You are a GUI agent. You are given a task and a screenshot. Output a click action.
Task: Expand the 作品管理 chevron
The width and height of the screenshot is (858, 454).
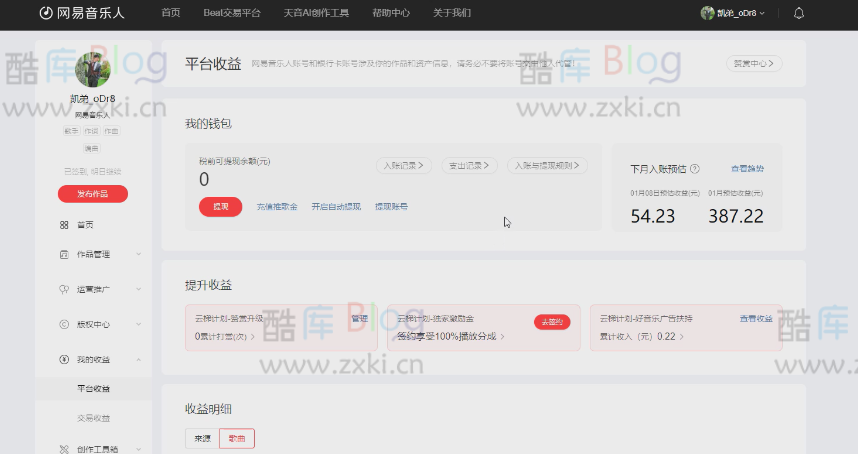[138, 254]
